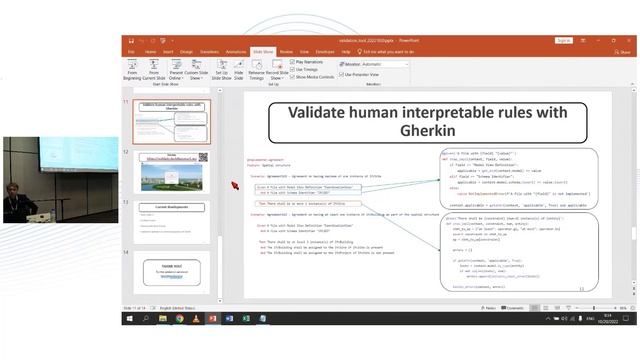Viewport: 640px width, 360px height.
Task: Click English language indicator in status bar
Action: point(177,308)
